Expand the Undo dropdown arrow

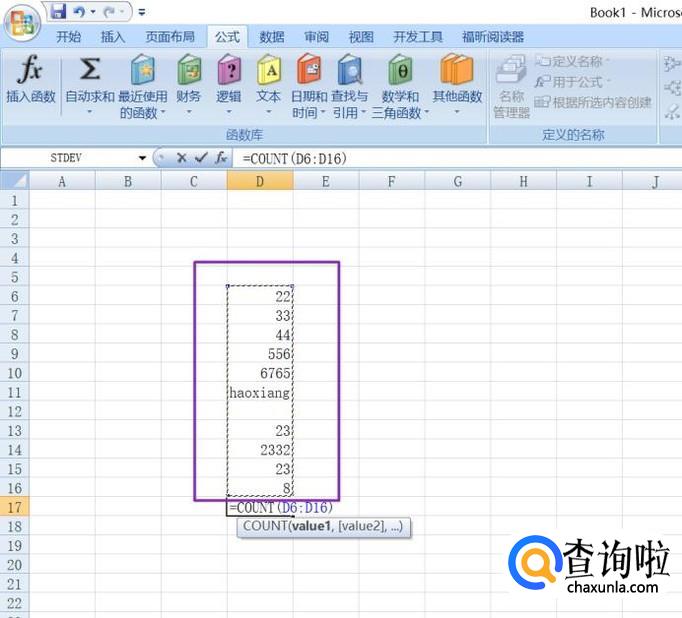[x=93, y=13]
